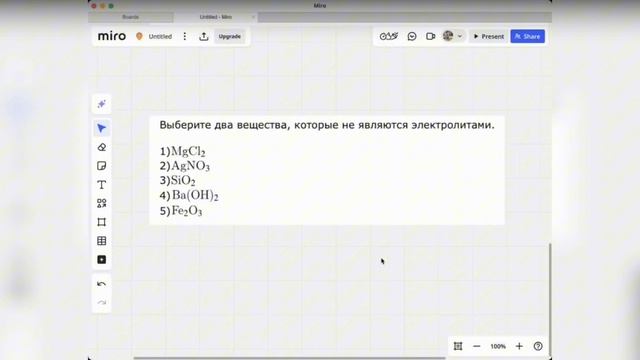Viewport: 640px width, 360px height.
Task: Open the timer and activities icons
Action: [389, 36]
